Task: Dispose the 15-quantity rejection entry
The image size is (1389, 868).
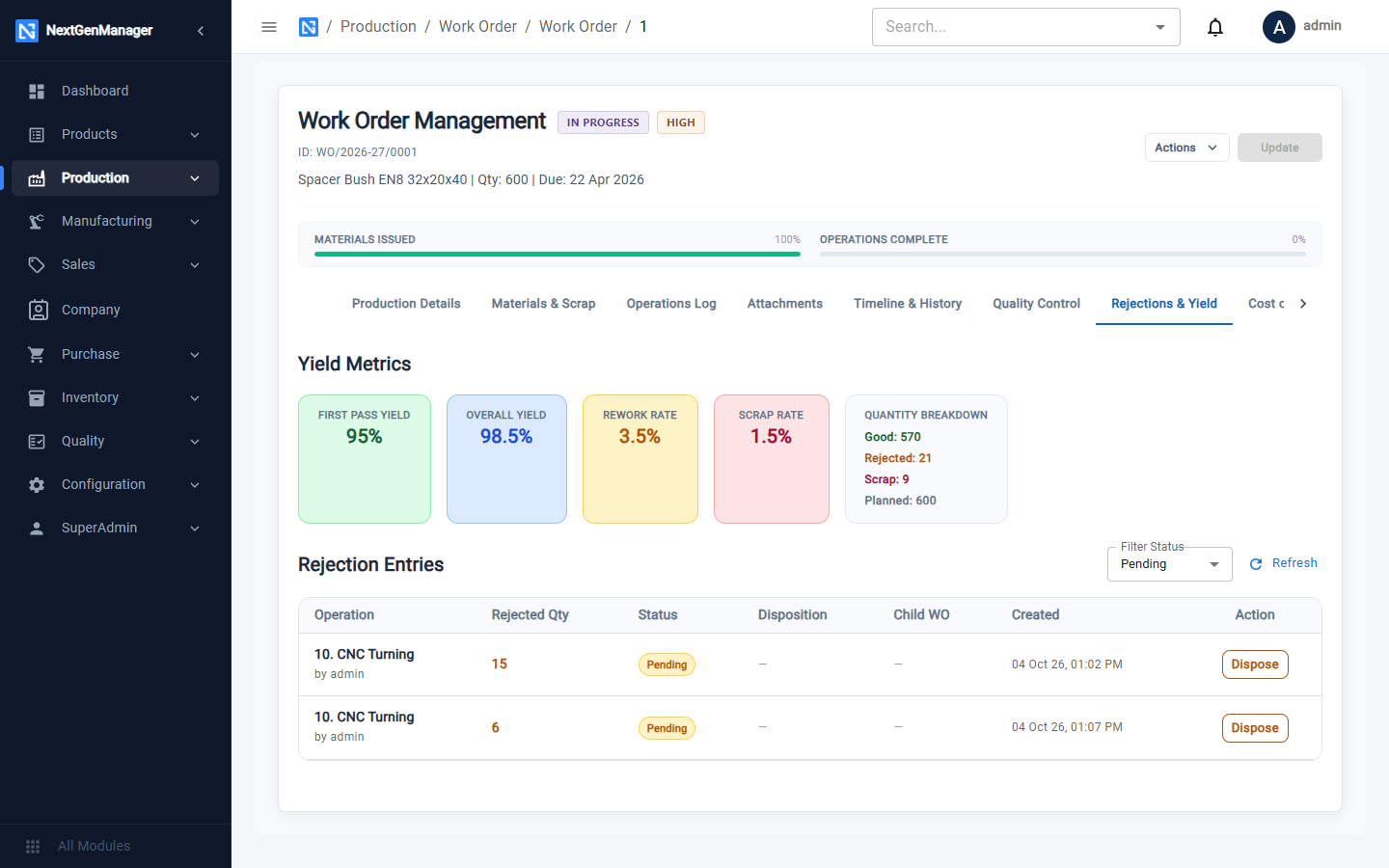Action: pyautogui.click(x=1255, y=665)
